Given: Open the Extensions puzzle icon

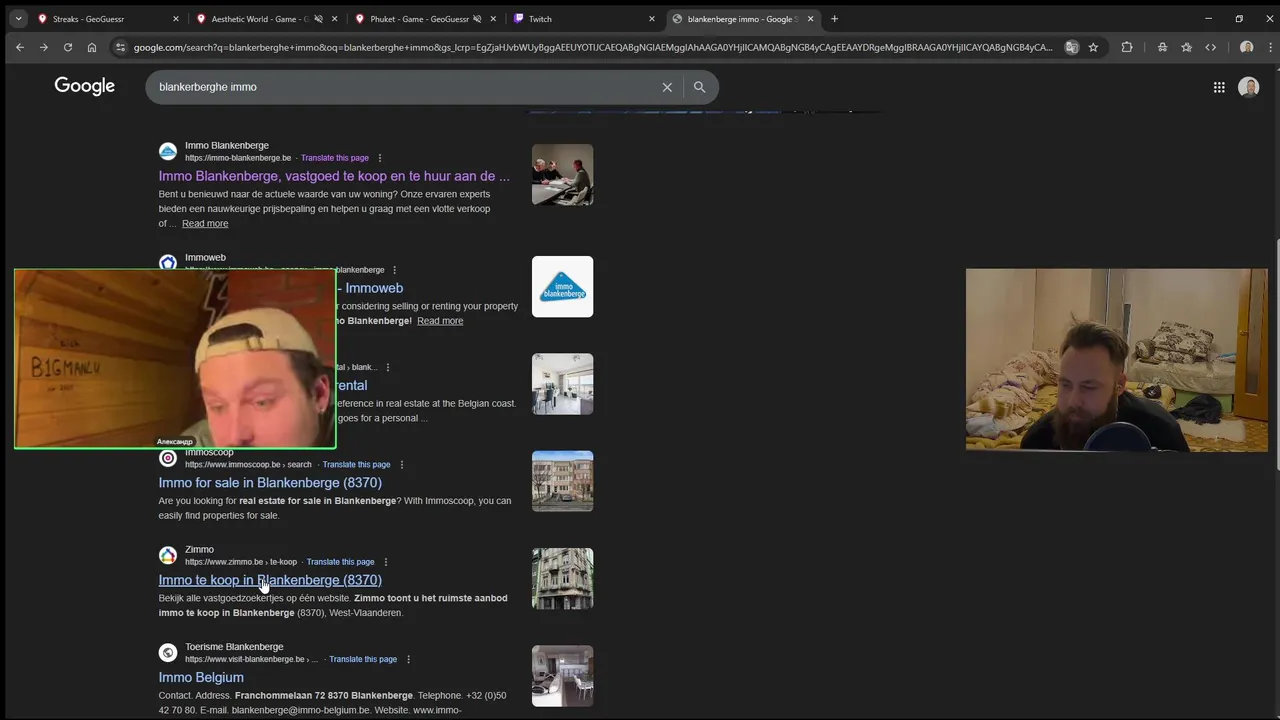Looking at the screenshot, I should point(1127,47).
